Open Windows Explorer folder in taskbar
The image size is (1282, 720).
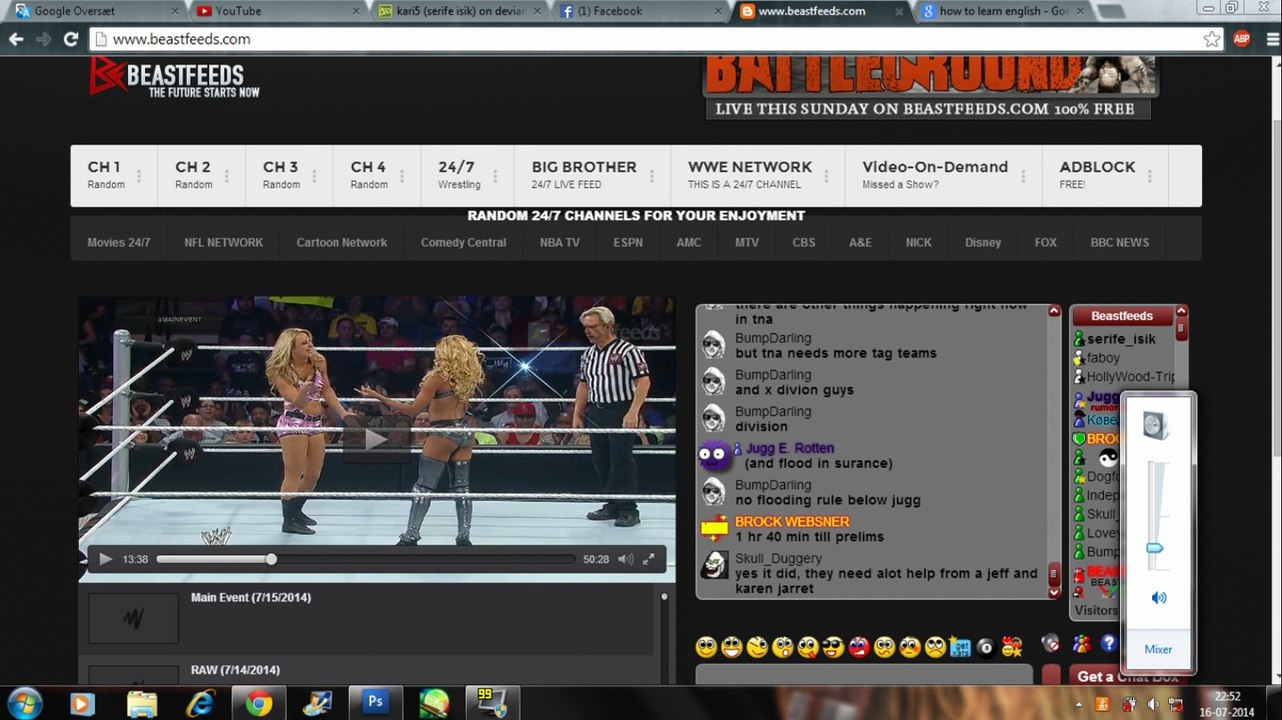[x=142, y=703]
